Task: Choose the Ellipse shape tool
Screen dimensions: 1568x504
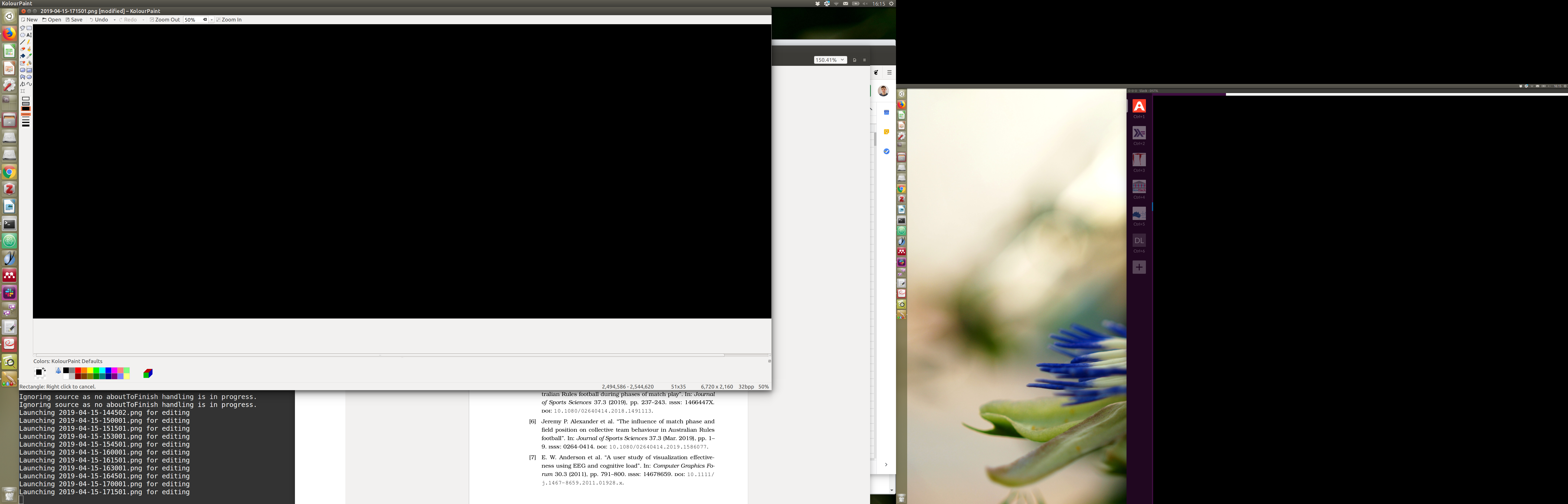Action: coord(29,77)
